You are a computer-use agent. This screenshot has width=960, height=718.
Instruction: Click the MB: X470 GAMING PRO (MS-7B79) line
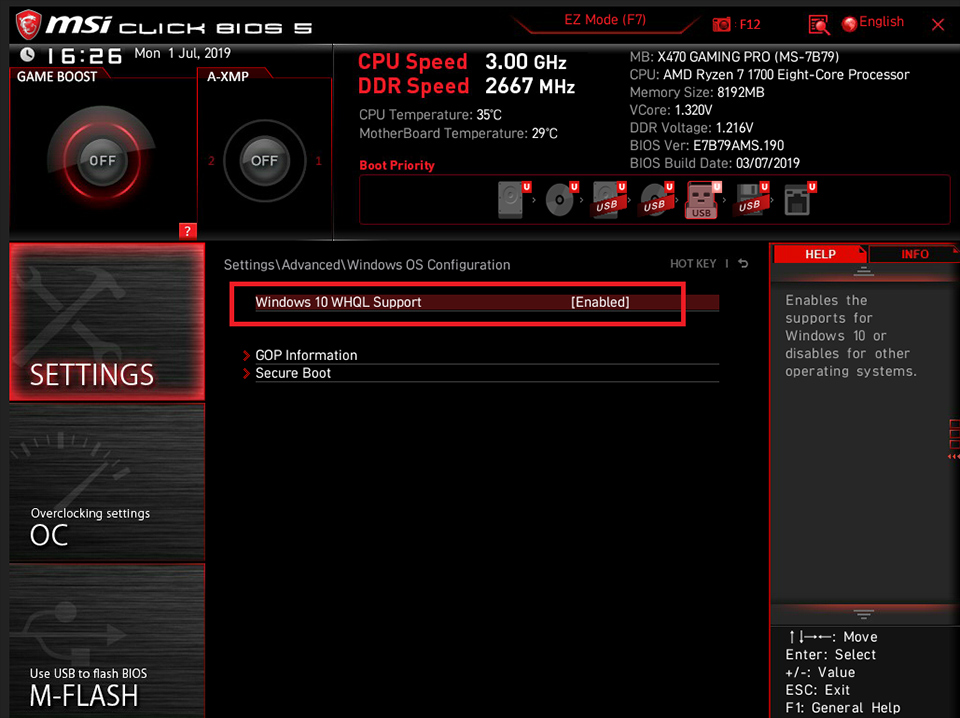pos(734,57)
